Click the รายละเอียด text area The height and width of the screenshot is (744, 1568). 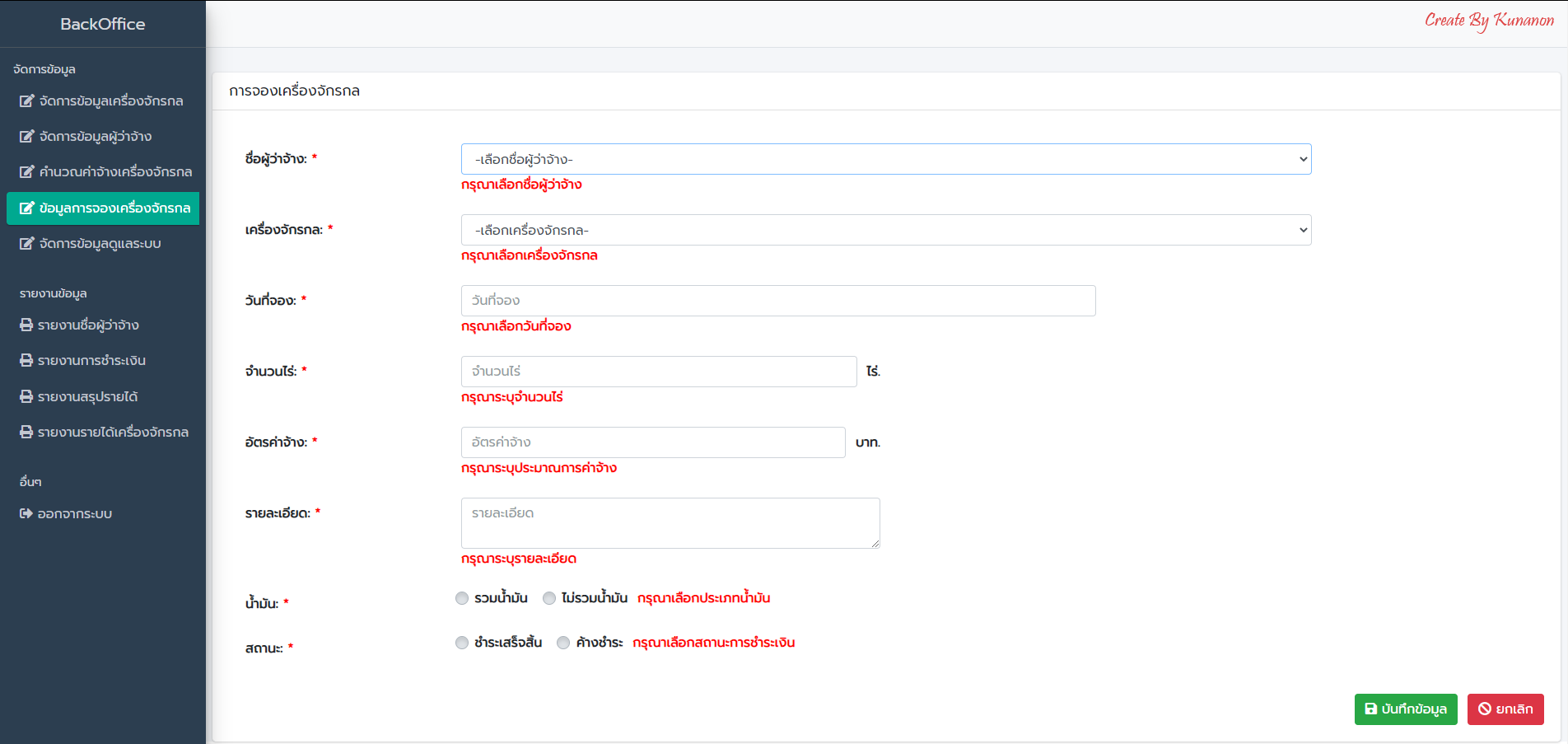coord(670,522)
